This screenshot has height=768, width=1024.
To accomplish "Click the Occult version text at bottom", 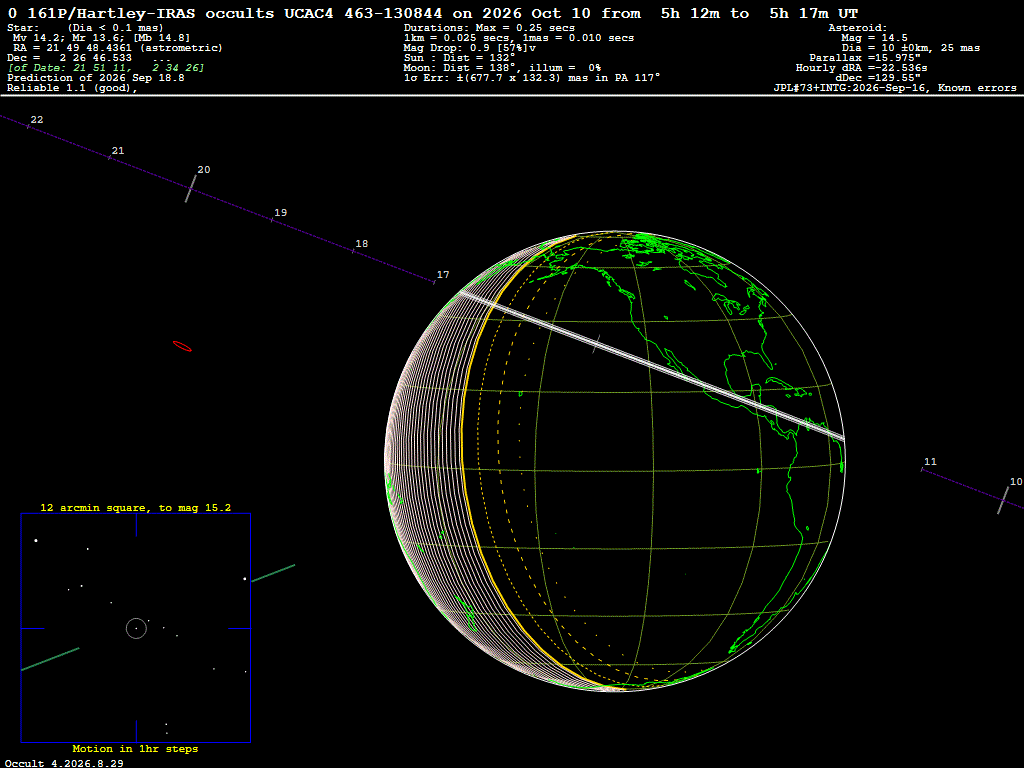I will pos(64,763).
